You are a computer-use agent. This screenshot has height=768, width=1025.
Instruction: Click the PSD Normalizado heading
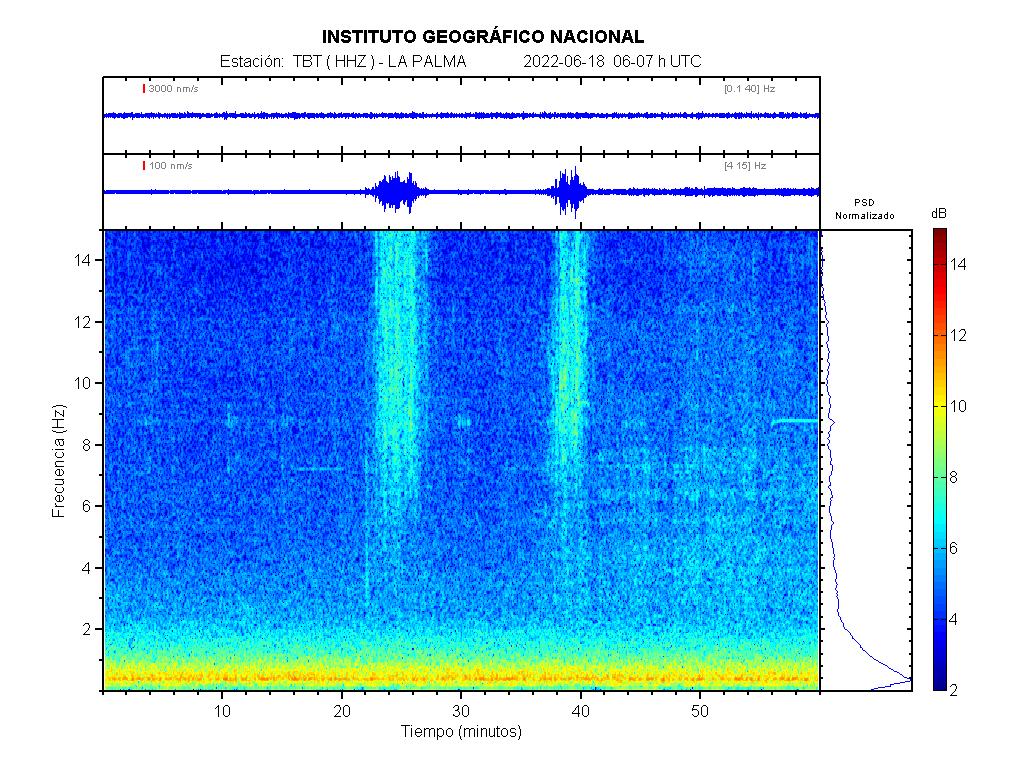tap(865, 209)
